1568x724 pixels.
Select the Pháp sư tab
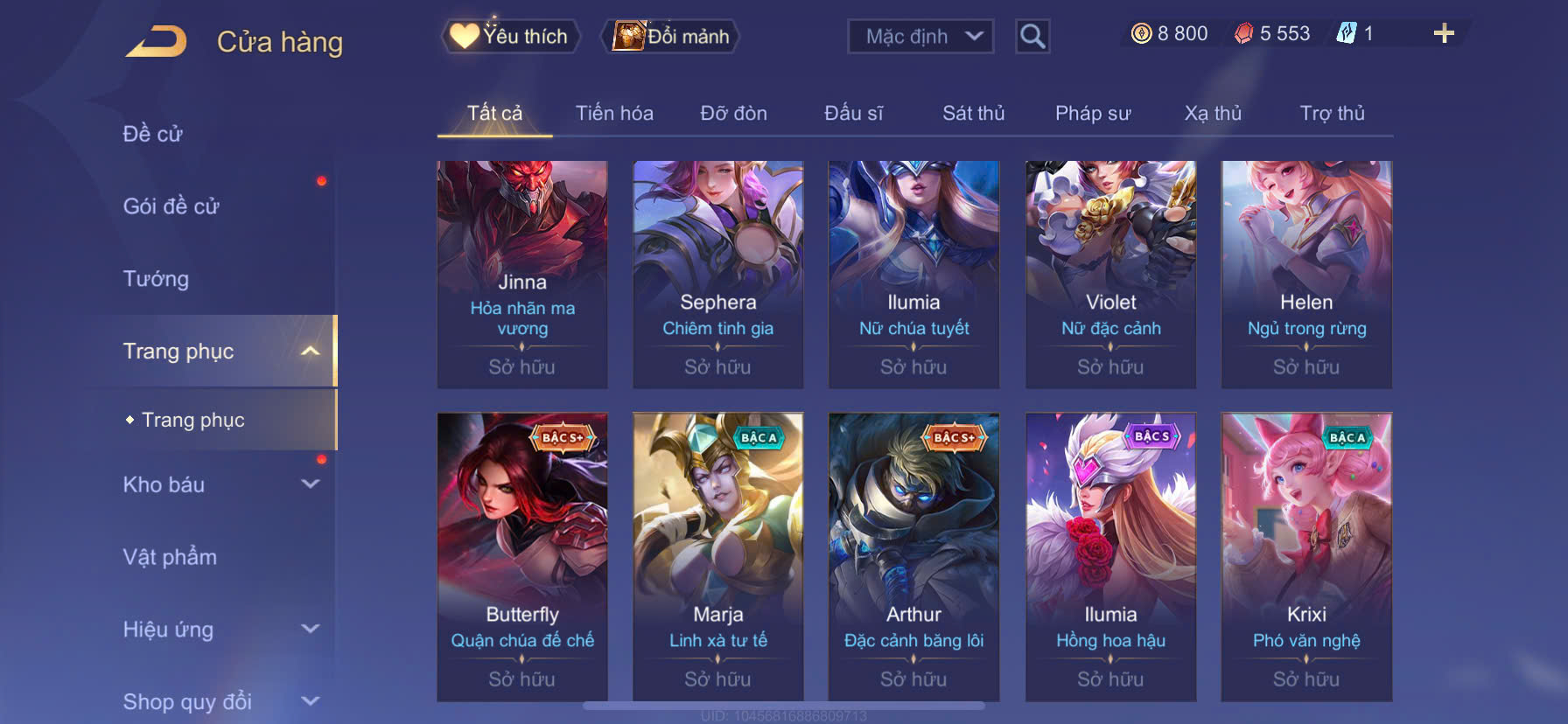coord(1093,113)
